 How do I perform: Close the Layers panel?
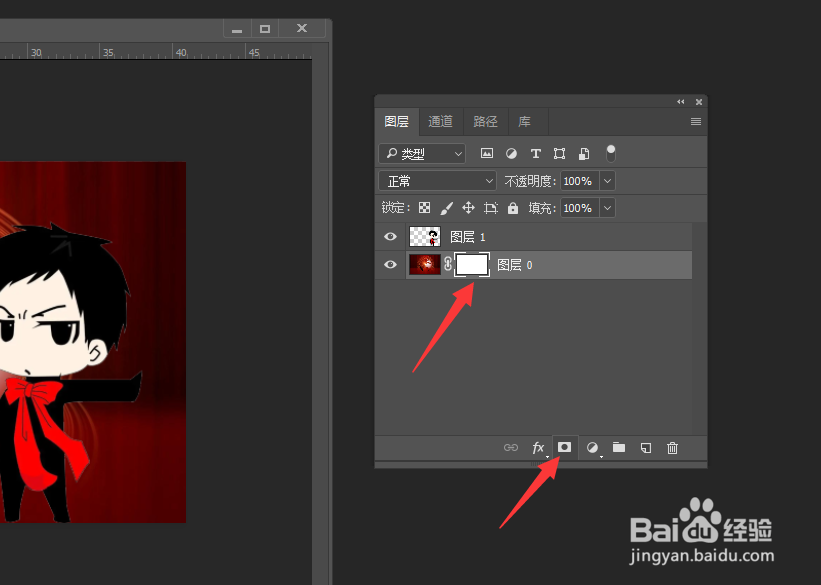698,102
